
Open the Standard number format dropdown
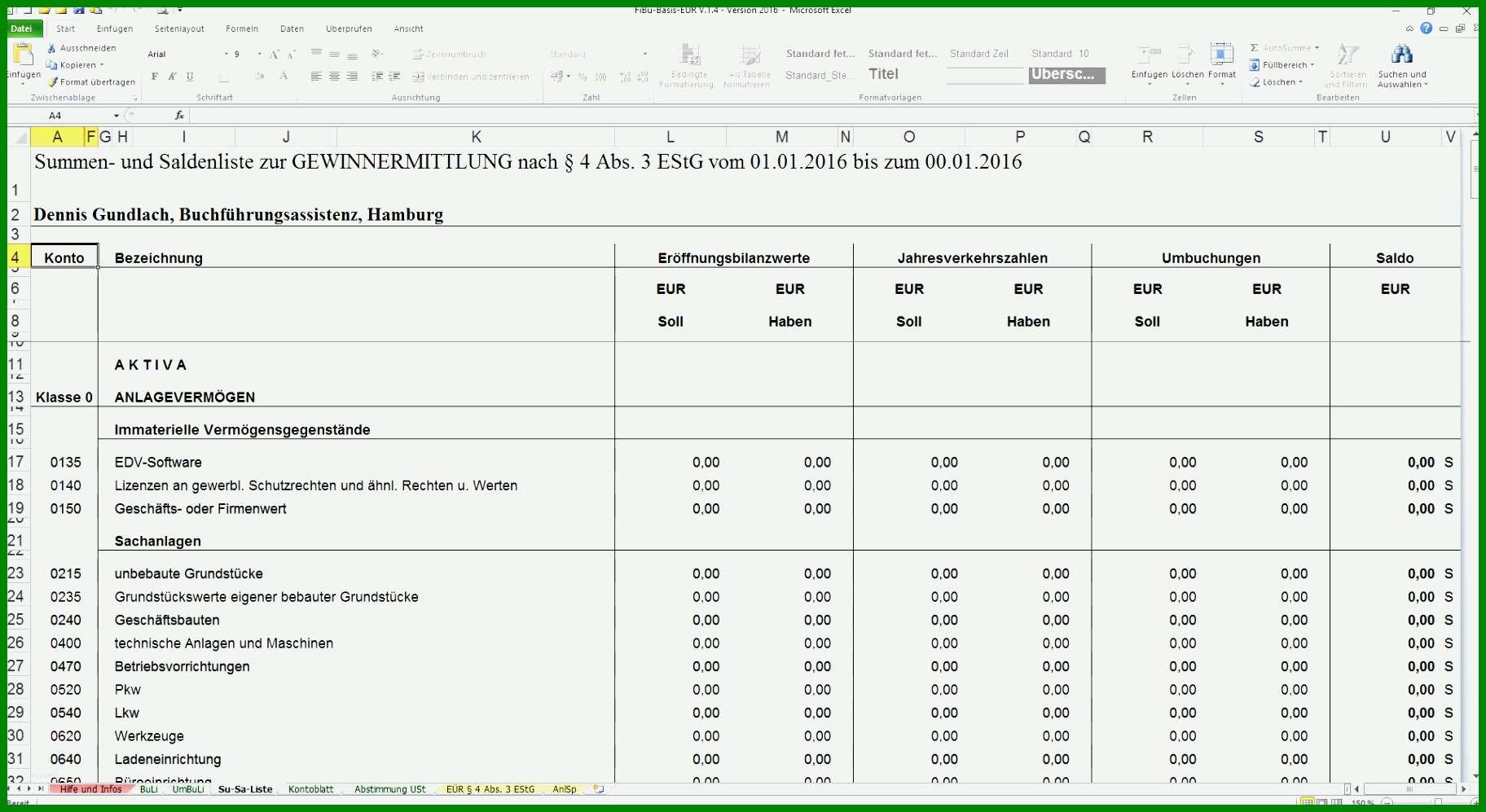pyautogui.click(x=645, y=55)
